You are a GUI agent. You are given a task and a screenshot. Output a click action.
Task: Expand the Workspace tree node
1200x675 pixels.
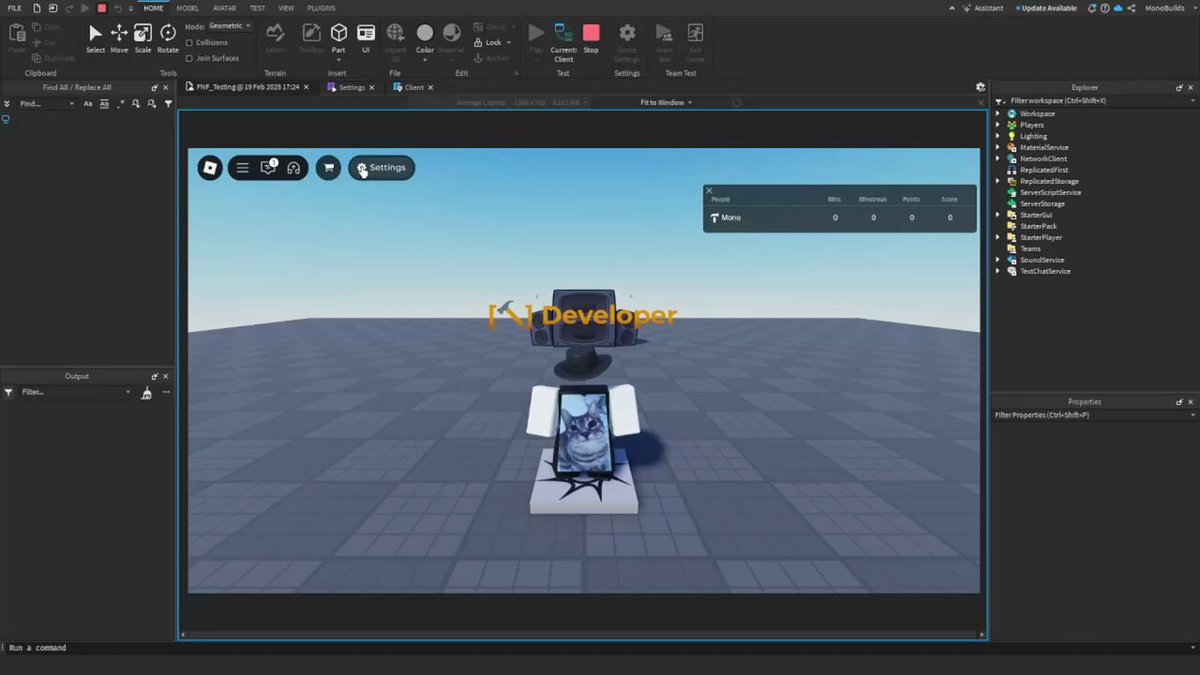(x=997, y=114)
